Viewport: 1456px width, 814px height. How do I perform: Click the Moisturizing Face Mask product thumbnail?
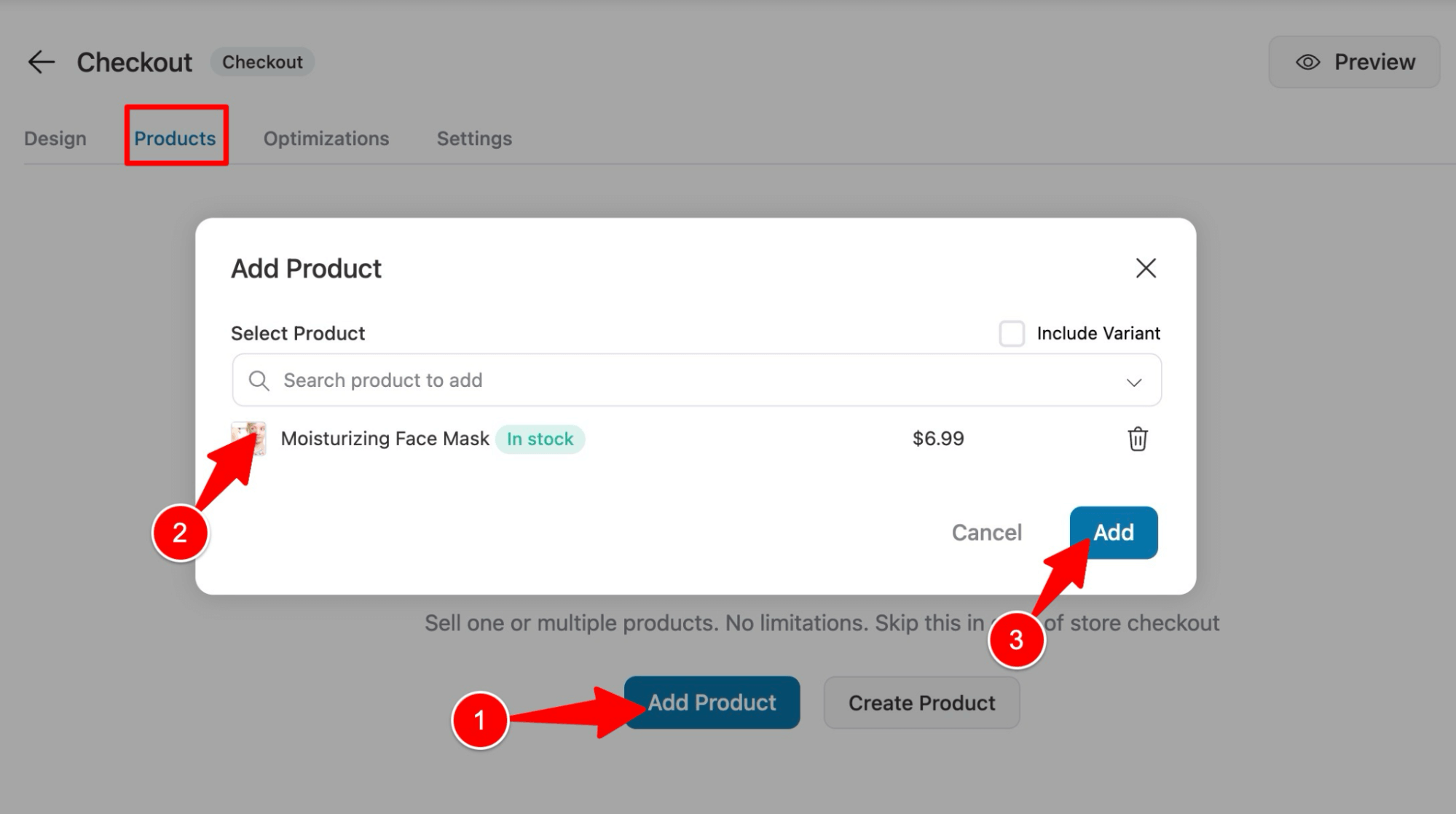pyautogui.click(x=248, y=439)
